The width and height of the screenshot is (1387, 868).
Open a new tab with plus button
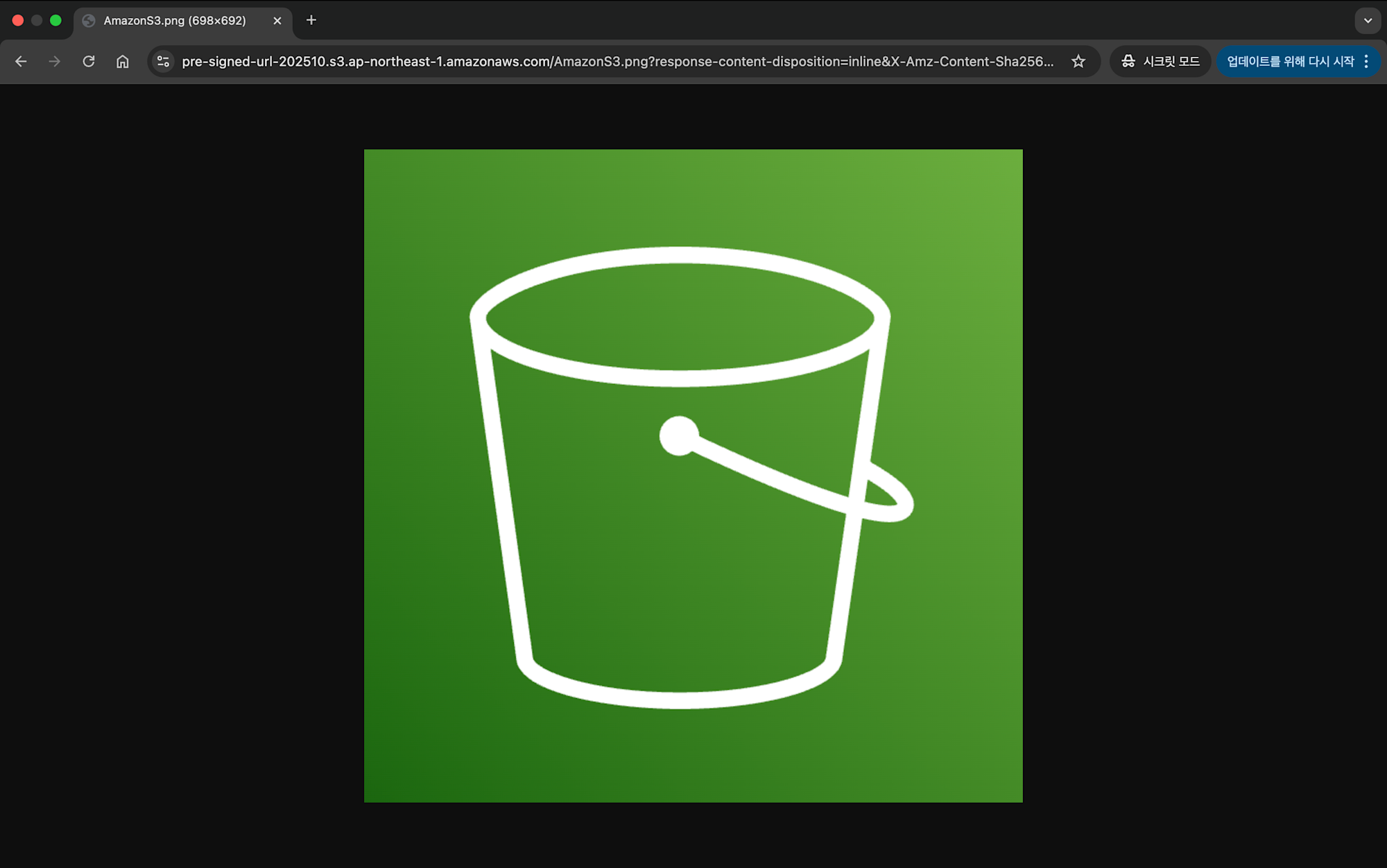[311, 20]
